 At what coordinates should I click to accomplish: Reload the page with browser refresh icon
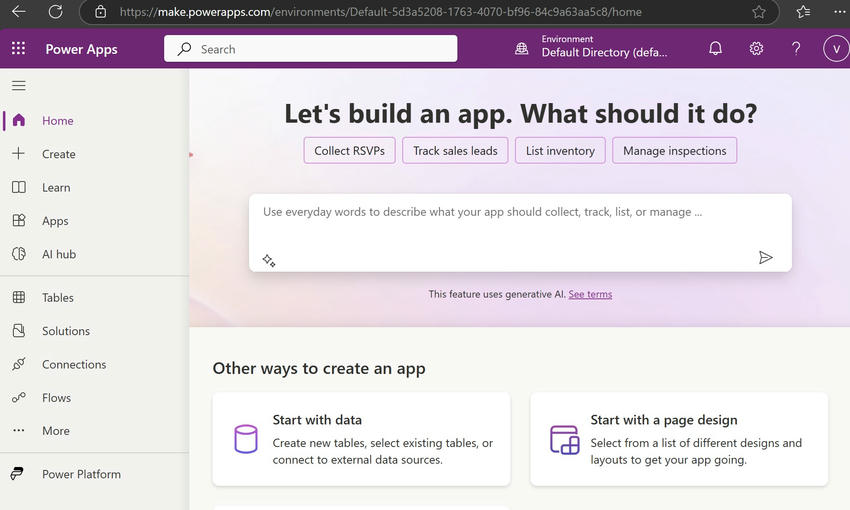click(x=55, y=11)
